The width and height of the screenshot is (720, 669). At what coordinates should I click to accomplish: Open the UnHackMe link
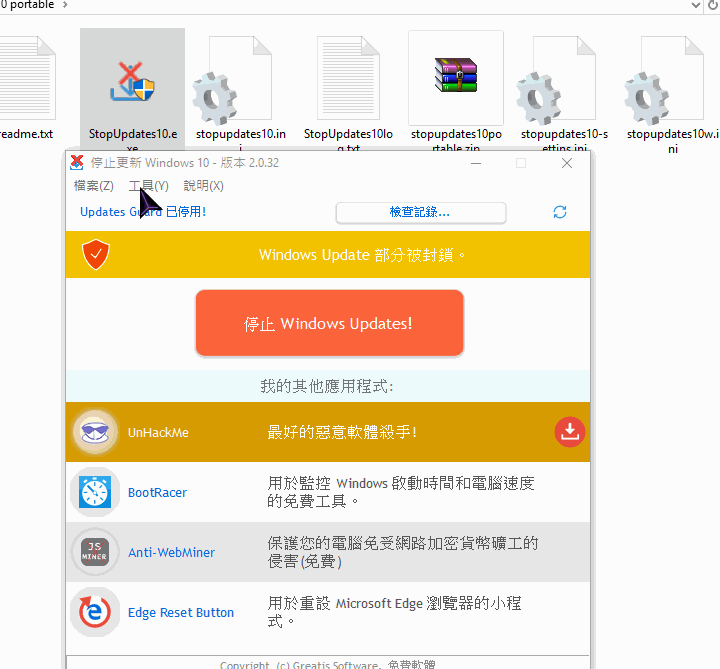click(x=158, y=433)
